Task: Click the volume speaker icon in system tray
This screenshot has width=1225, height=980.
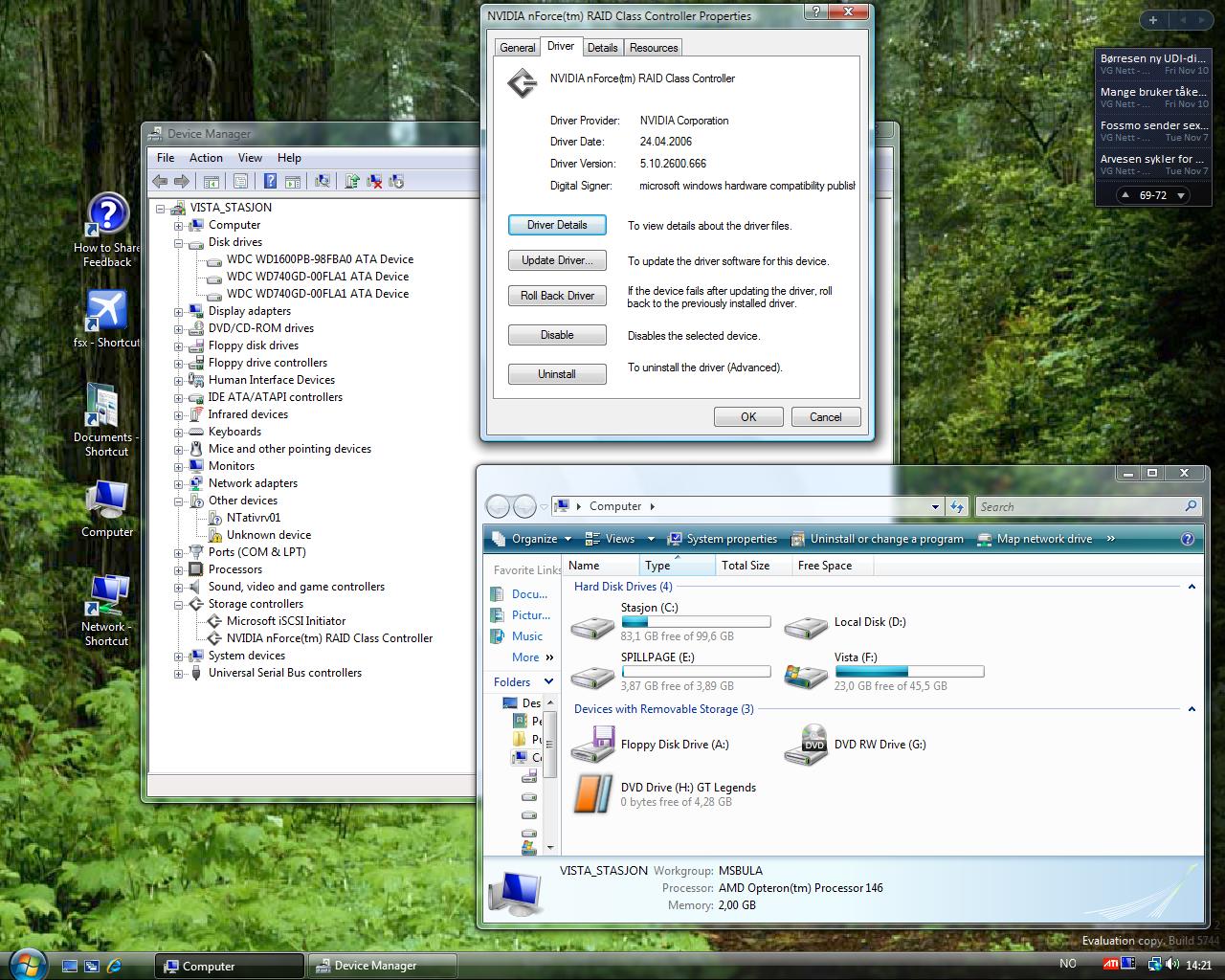Action: point(1173,965)
